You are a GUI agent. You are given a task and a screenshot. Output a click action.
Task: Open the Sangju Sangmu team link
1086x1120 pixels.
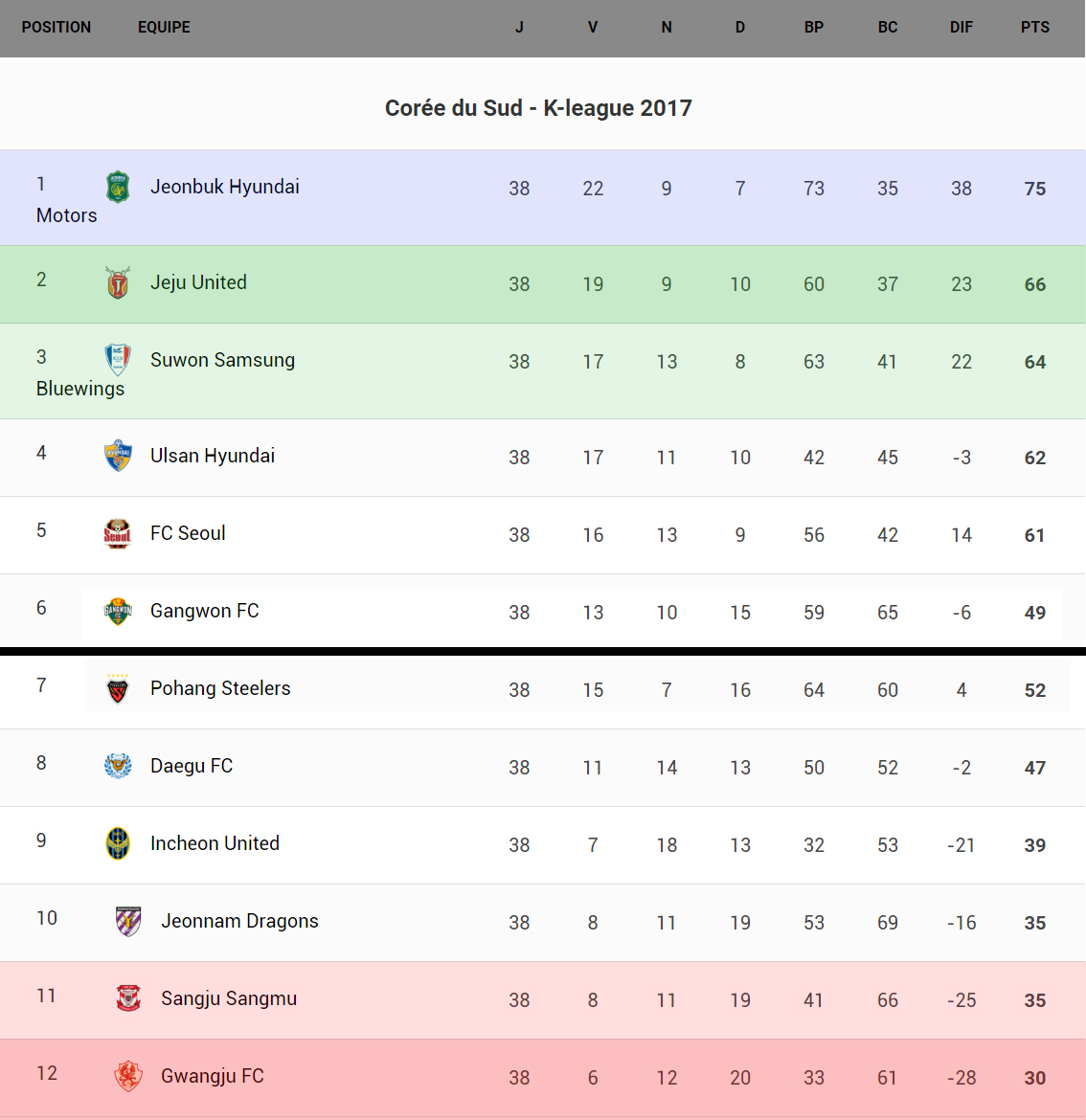point(229,998)
